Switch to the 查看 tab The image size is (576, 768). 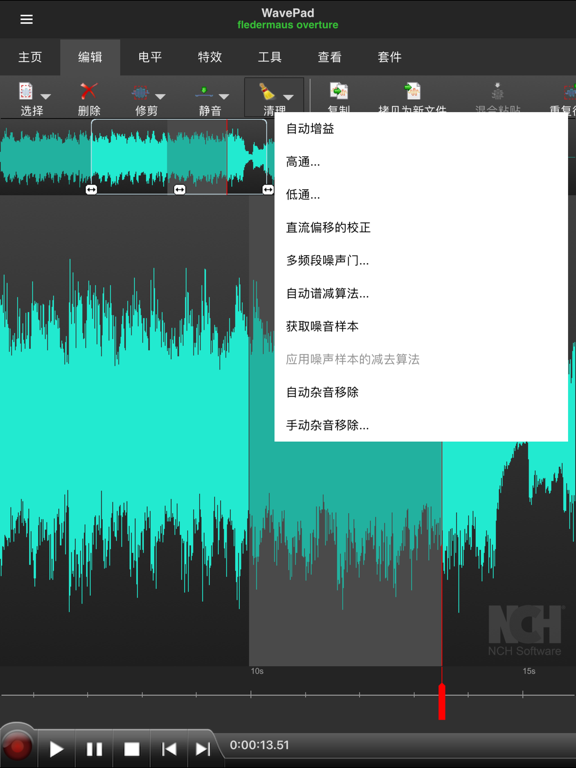(x=329, y=57)
